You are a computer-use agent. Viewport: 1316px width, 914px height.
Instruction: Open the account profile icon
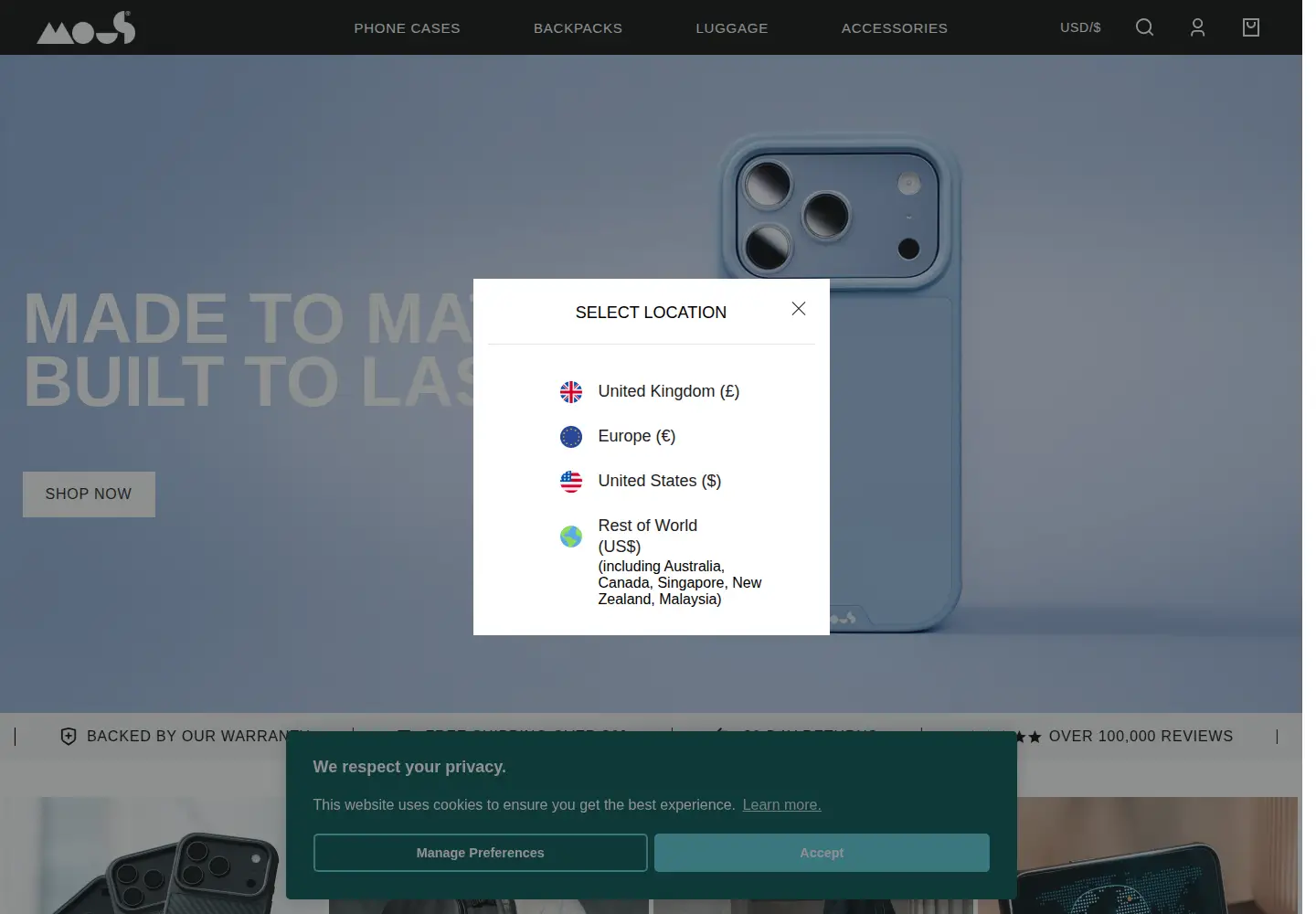(1197, 27)
